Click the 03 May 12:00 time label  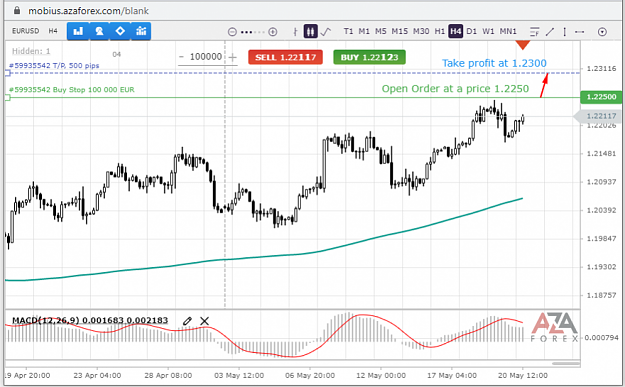239,375
